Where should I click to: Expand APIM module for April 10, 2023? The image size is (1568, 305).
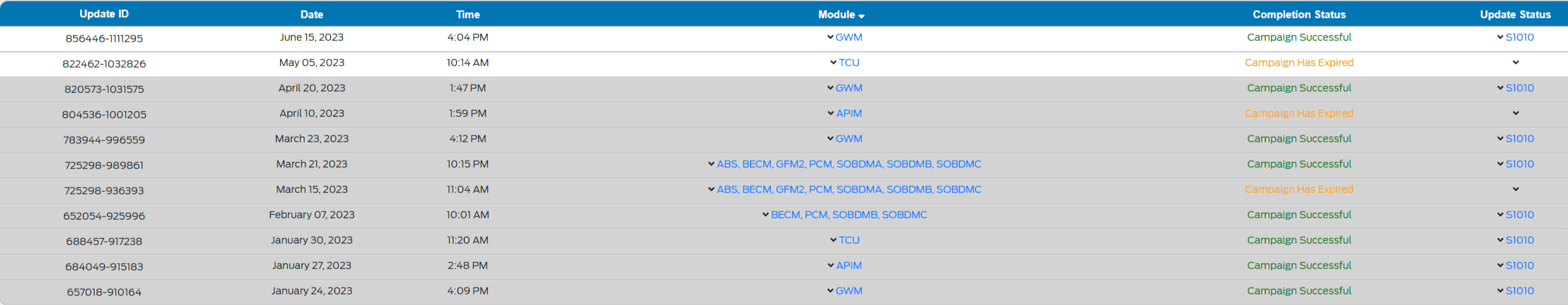point(831,113)
